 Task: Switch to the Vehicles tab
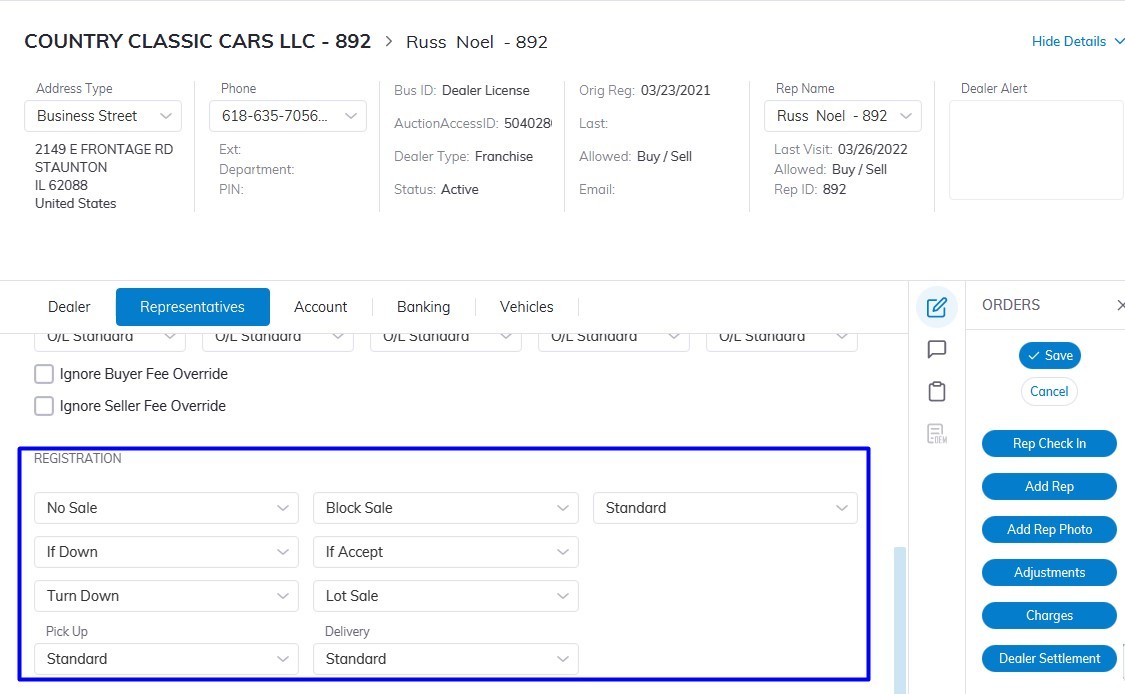[526, 307]
